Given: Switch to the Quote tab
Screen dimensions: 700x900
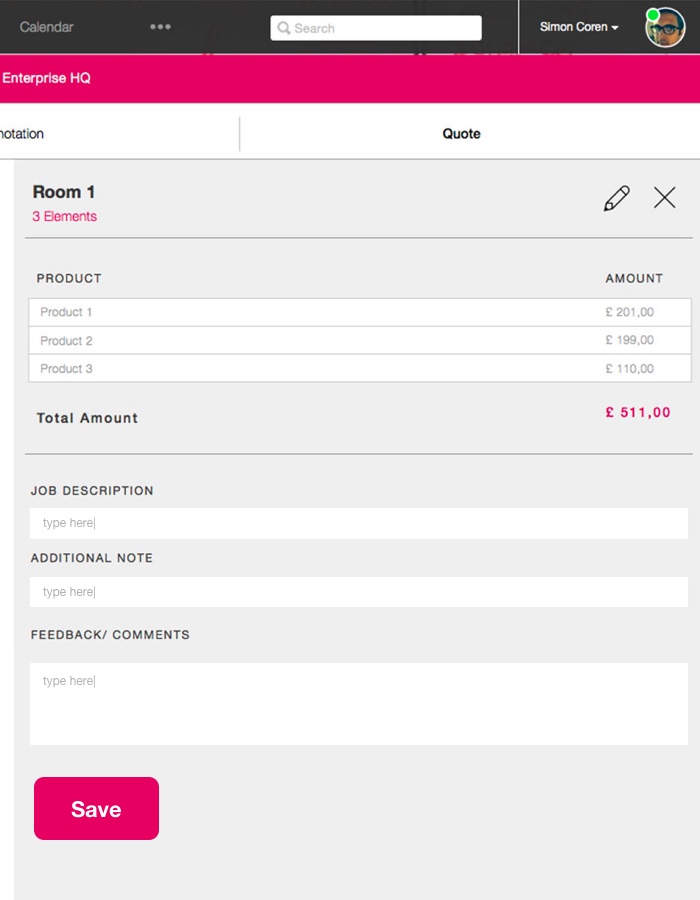Looking at the screenshot, I should coord(462,133).
